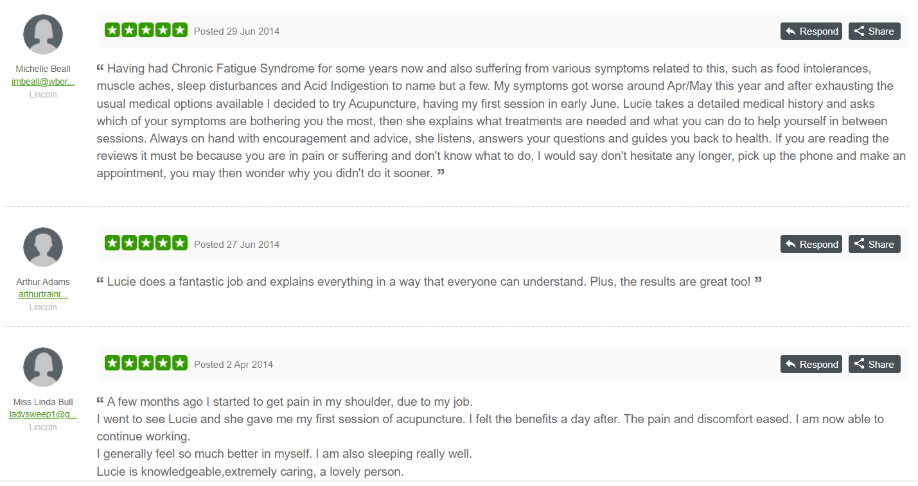Open the ladysweep1 email link
This screenshot has height=486, width=918.
click(43, 414)
